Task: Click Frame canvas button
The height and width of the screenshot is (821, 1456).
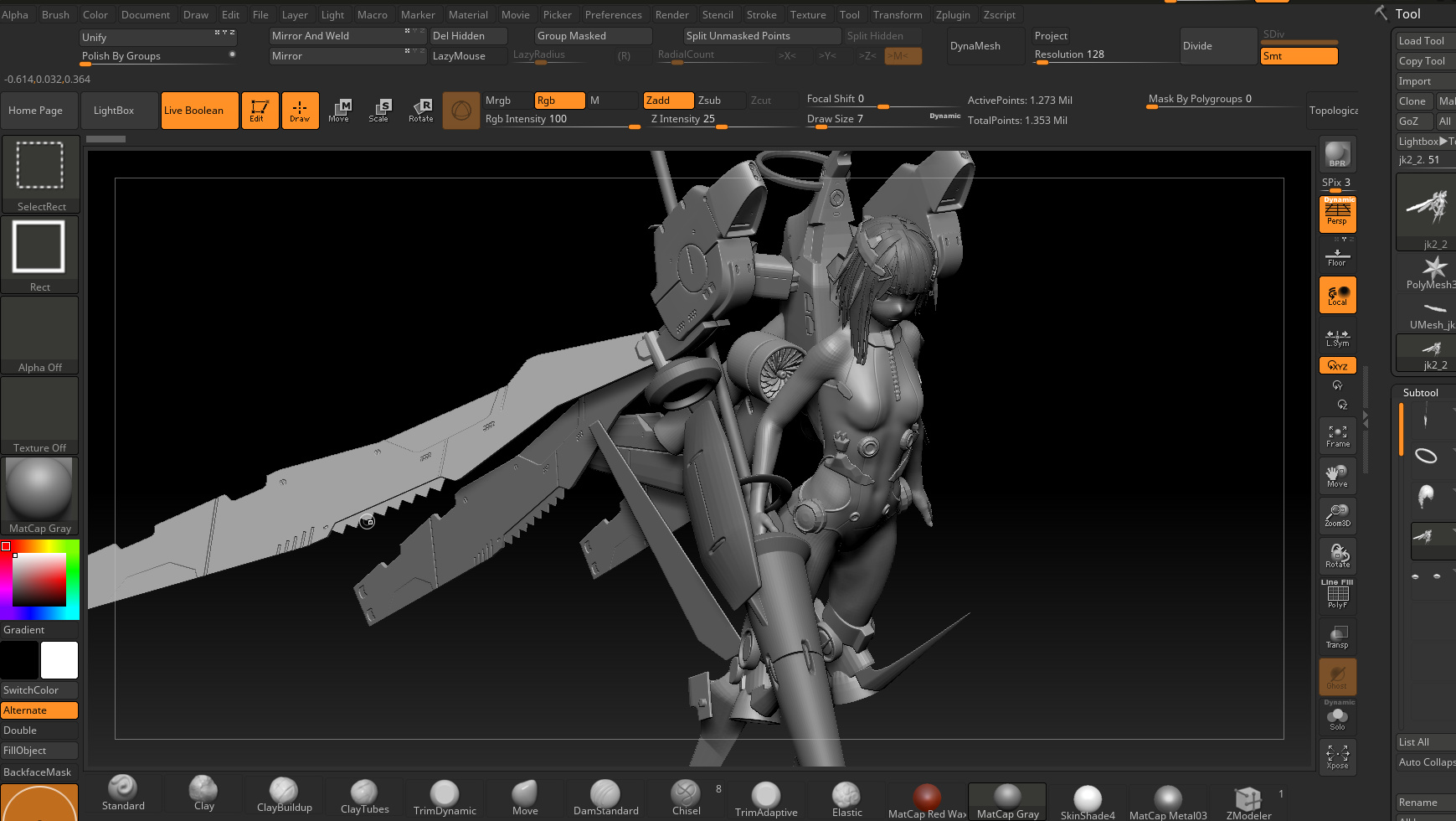Action: point(1337,436)
